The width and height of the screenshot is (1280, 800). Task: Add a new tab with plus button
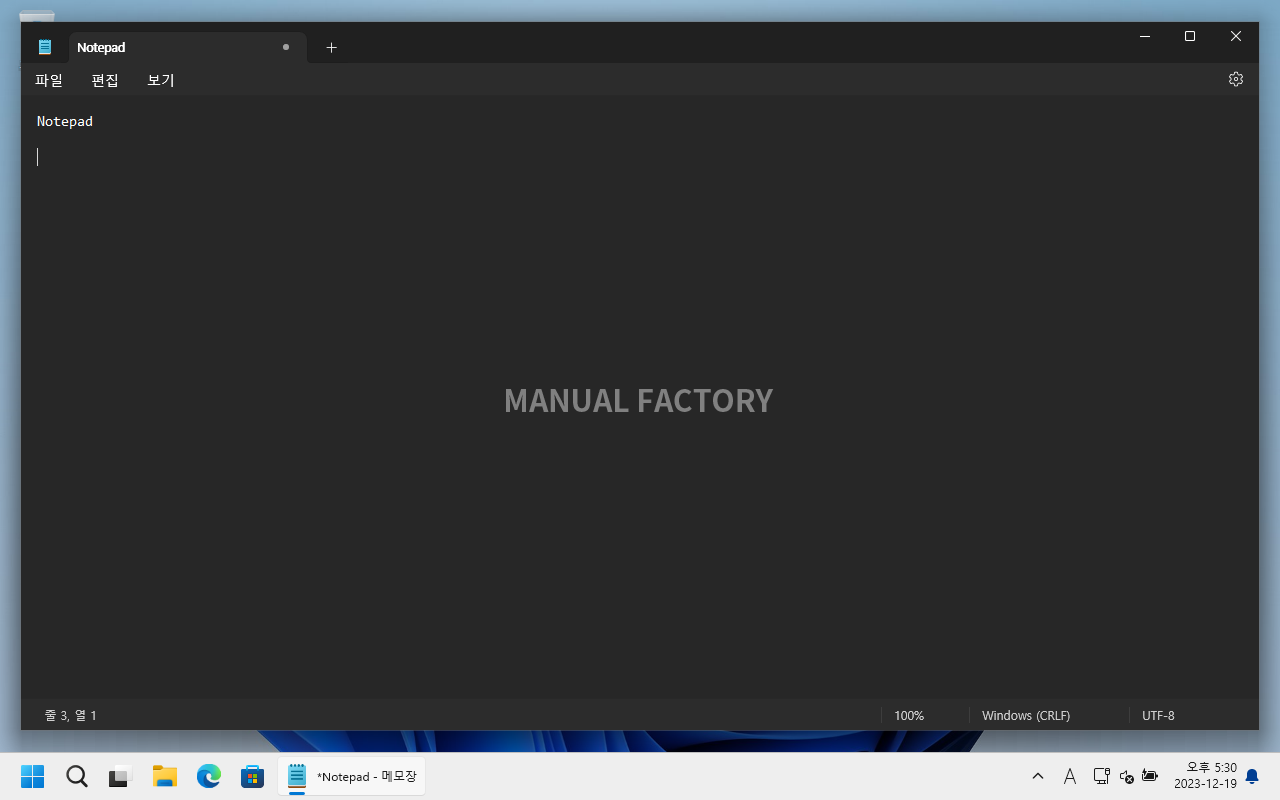[x=332, y=47]
